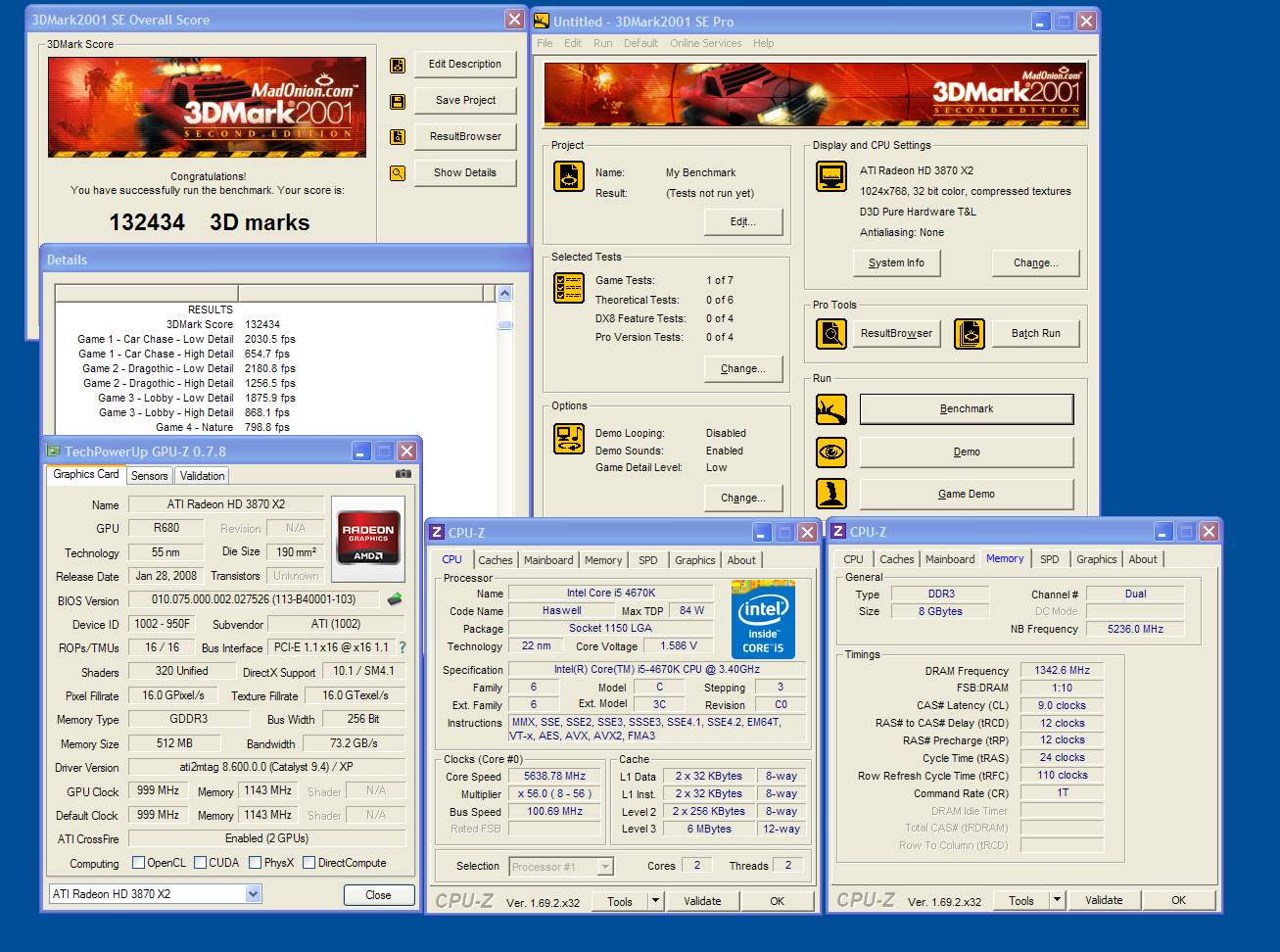Viewport: 1280px width, 952px height.
Task: Click the BIOS save chip icon in GPU-Z
Action: click(395, 598)
